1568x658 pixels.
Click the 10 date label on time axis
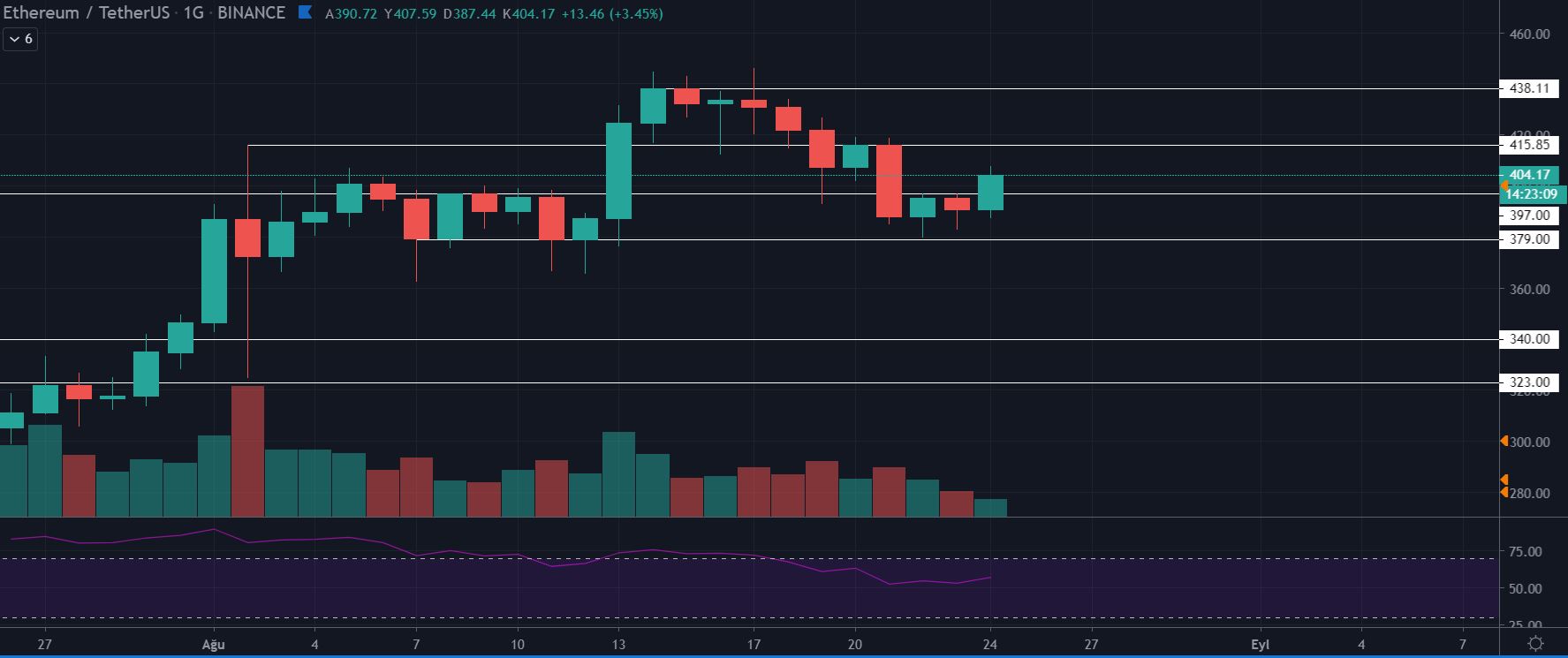point(518,645)
